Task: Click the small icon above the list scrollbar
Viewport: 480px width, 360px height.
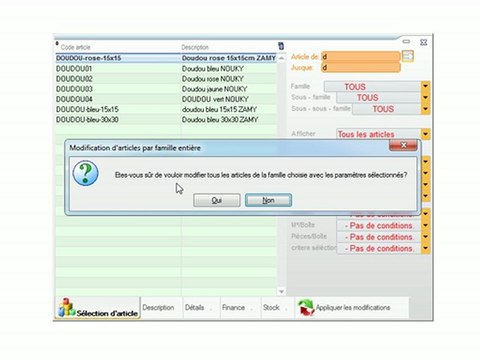Action: [281, 46]
